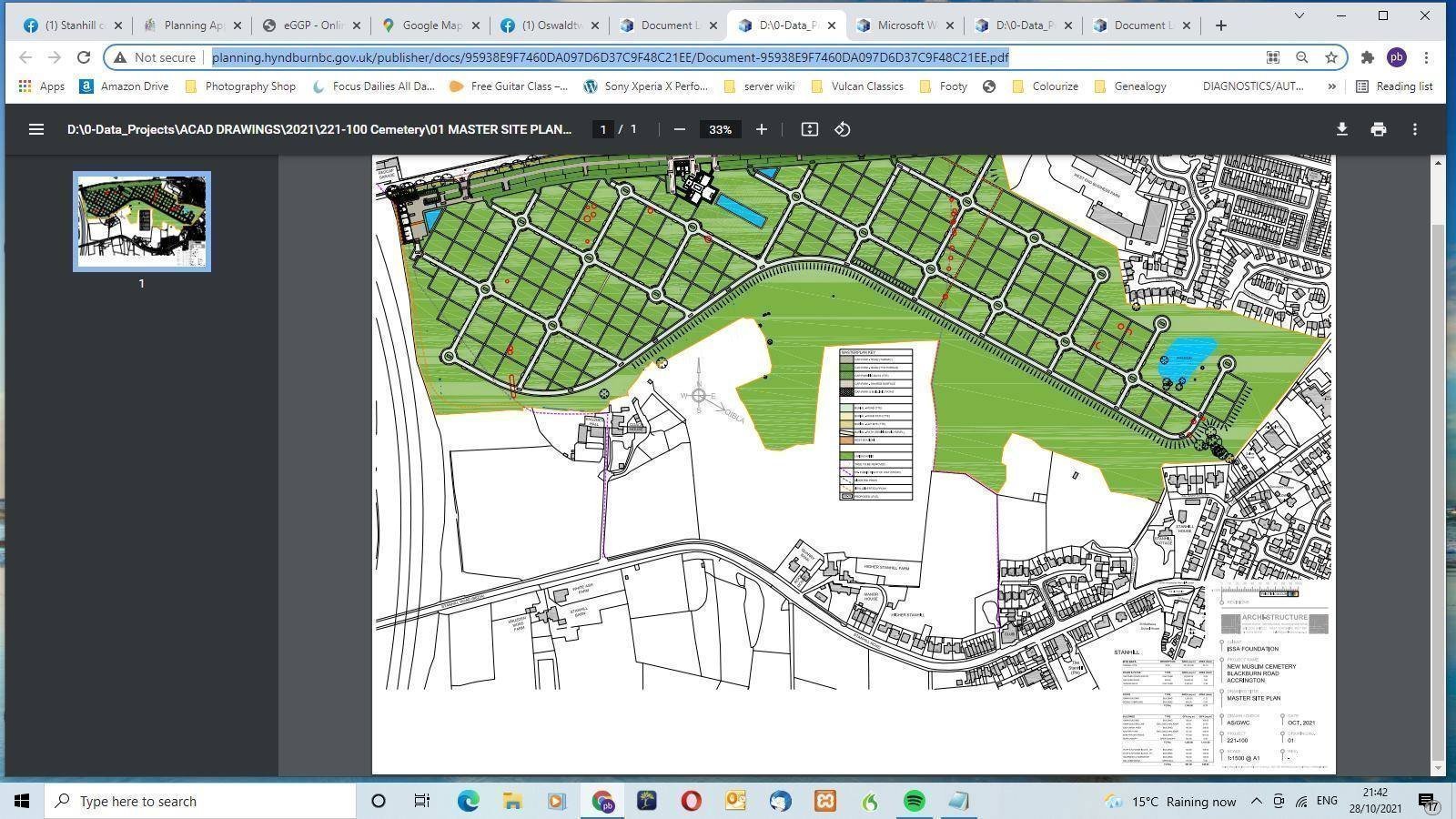1456x819 pixels.
Task: Toggle the PDF sidebar menu icon
Action: (36, 129)
